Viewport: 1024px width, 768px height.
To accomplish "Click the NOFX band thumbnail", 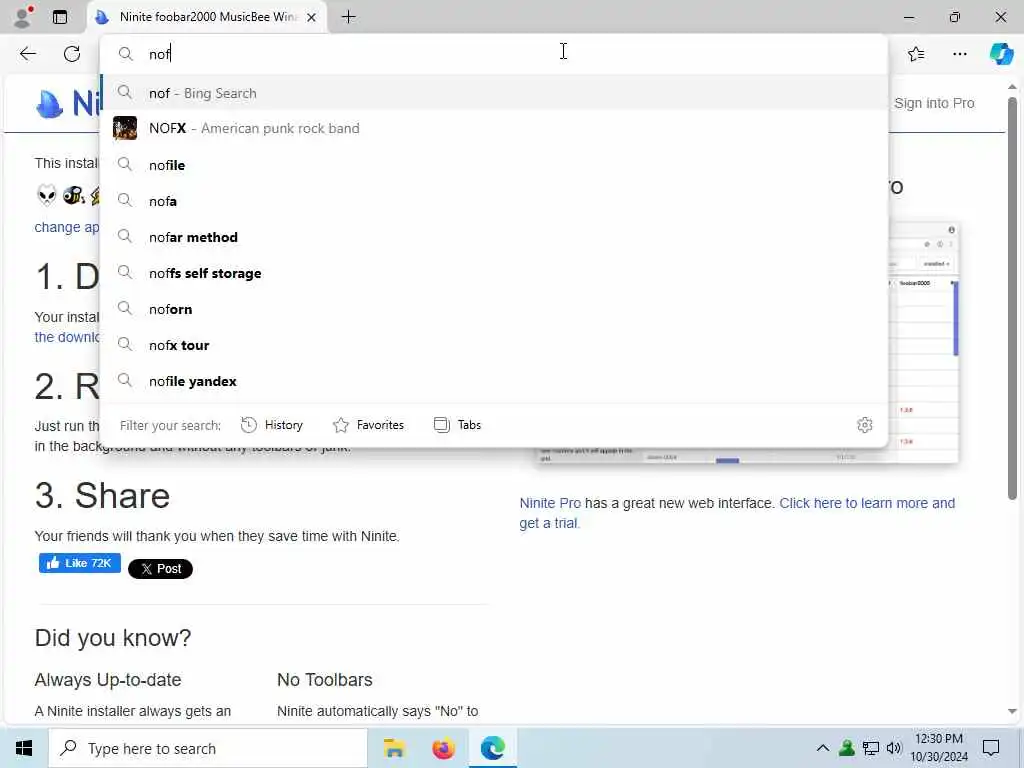I will coord(125,128).
